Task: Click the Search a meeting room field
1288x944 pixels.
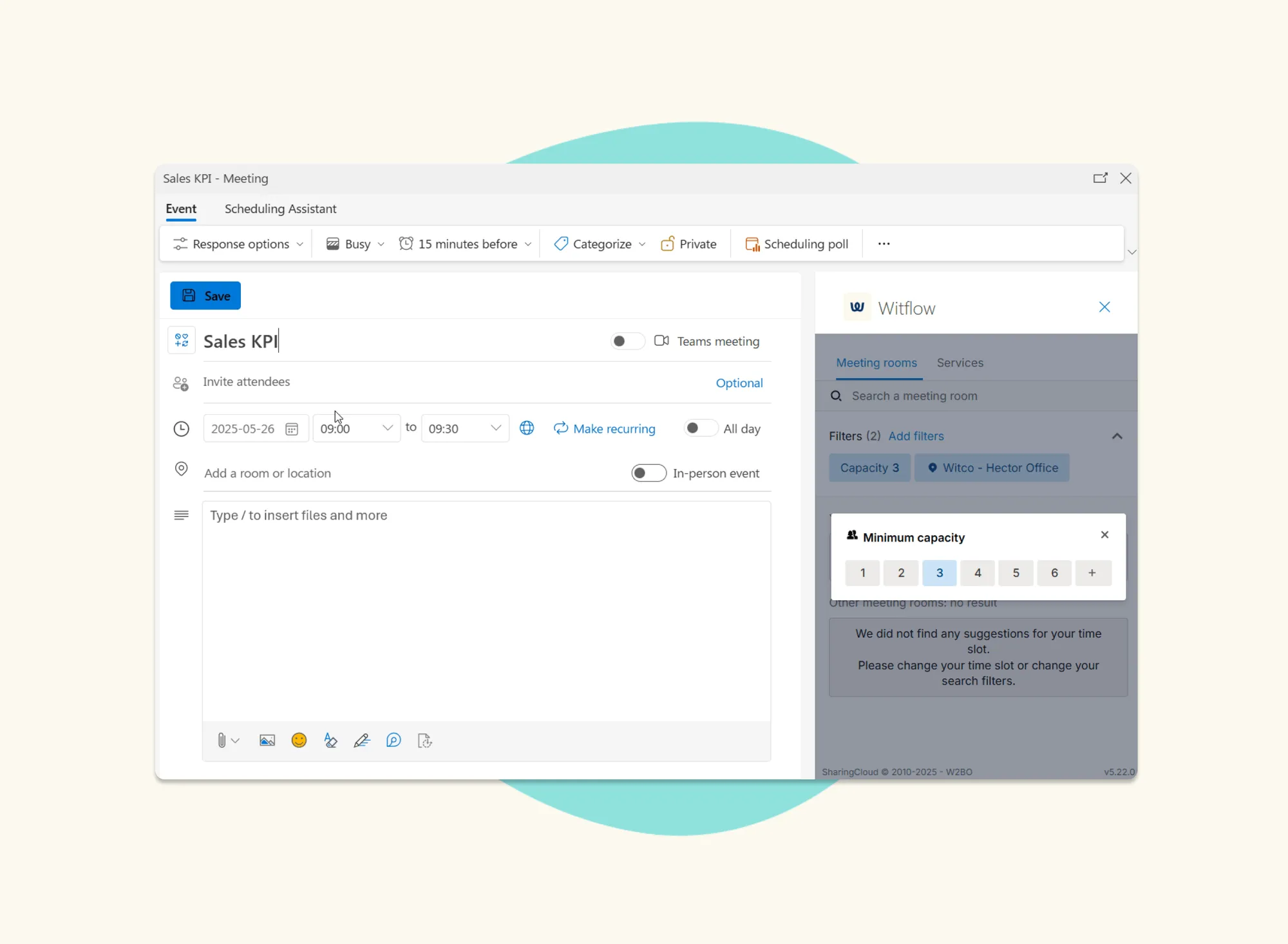Action: (x=976, y=396)
